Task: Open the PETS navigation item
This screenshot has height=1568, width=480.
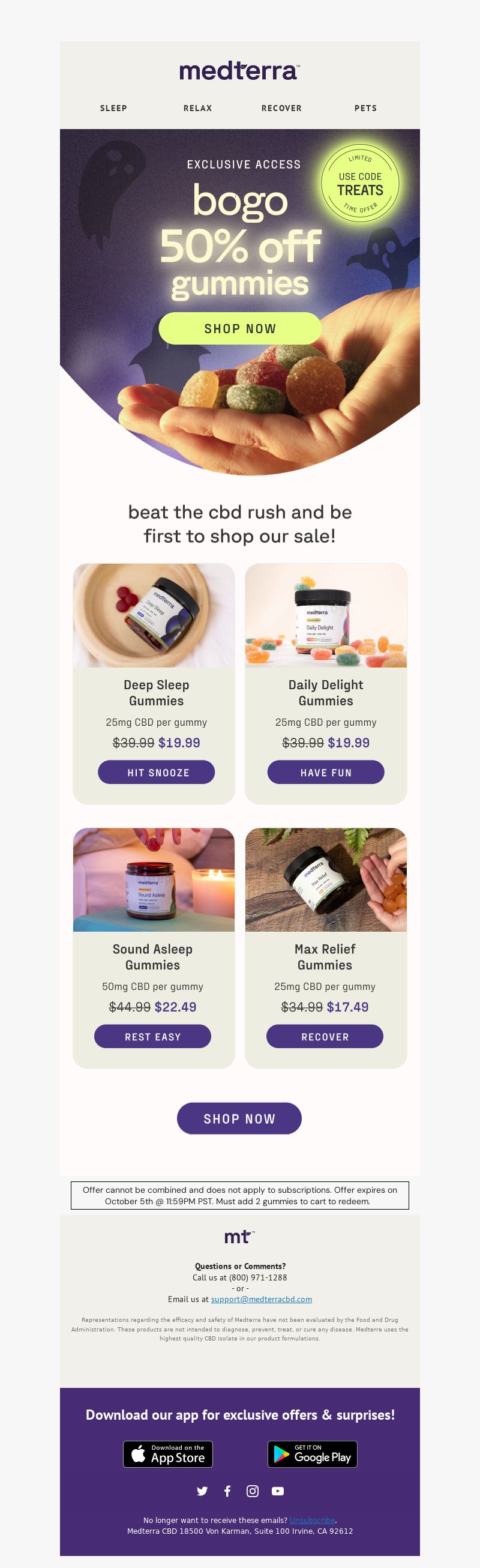Action: 365,107
